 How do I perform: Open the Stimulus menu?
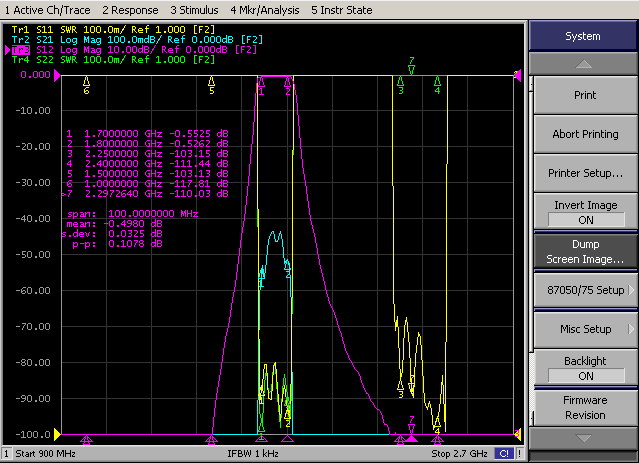click(194, 10)
